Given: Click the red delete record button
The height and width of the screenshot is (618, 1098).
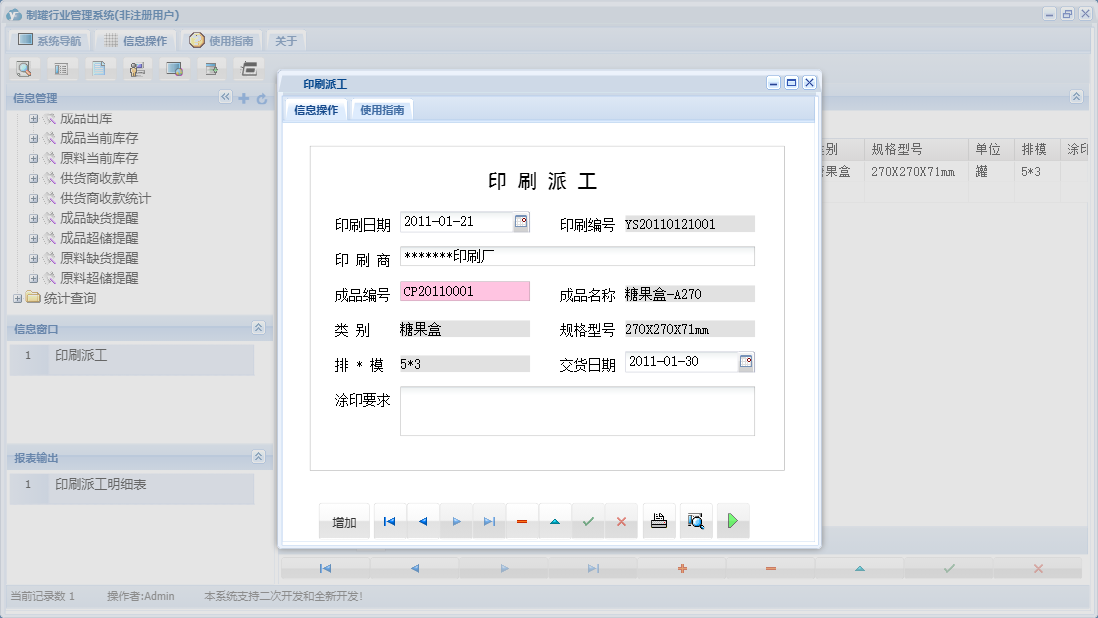Looking at the screenshot, I should (521, 520).
